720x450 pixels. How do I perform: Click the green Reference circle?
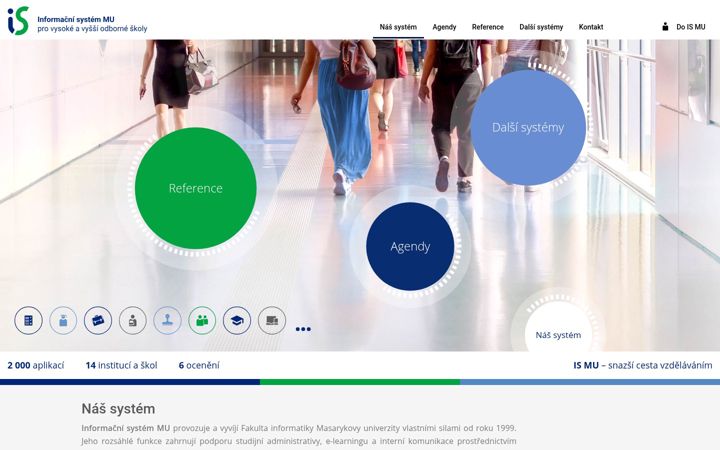(x=196, y=188)
